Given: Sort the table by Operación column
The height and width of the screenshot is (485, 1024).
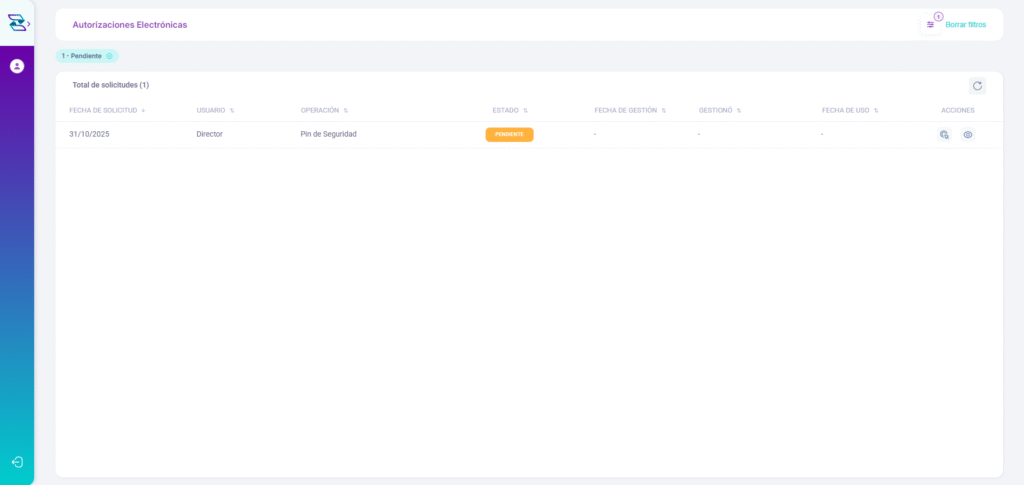Looking at the screenshot, I should click(x=324, y=110).
